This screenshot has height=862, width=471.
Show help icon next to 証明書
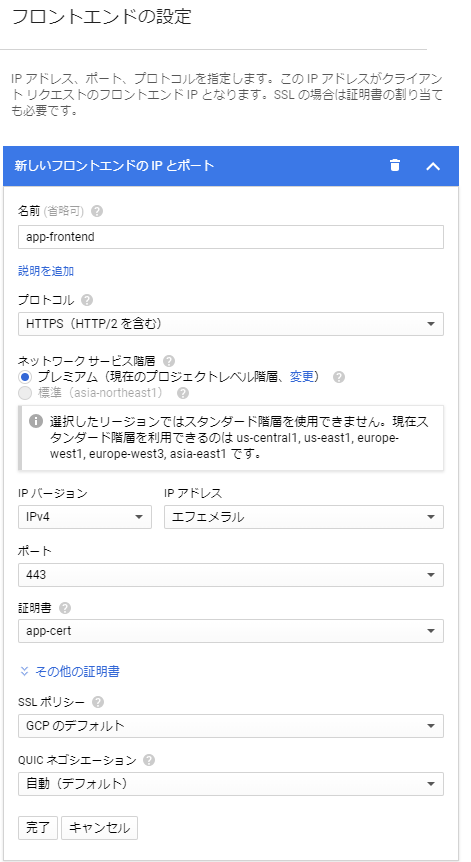coord(65,608)
